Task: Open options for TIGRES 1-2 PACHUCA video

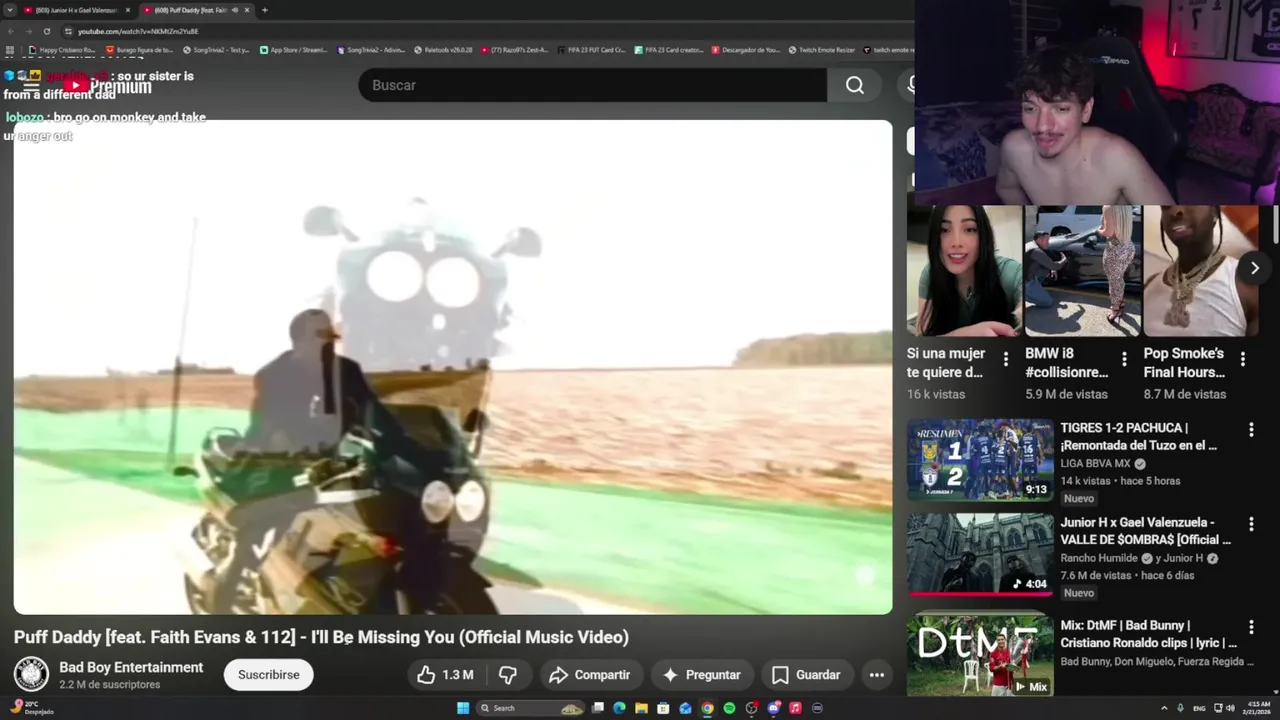Action: click(1251, 430)
